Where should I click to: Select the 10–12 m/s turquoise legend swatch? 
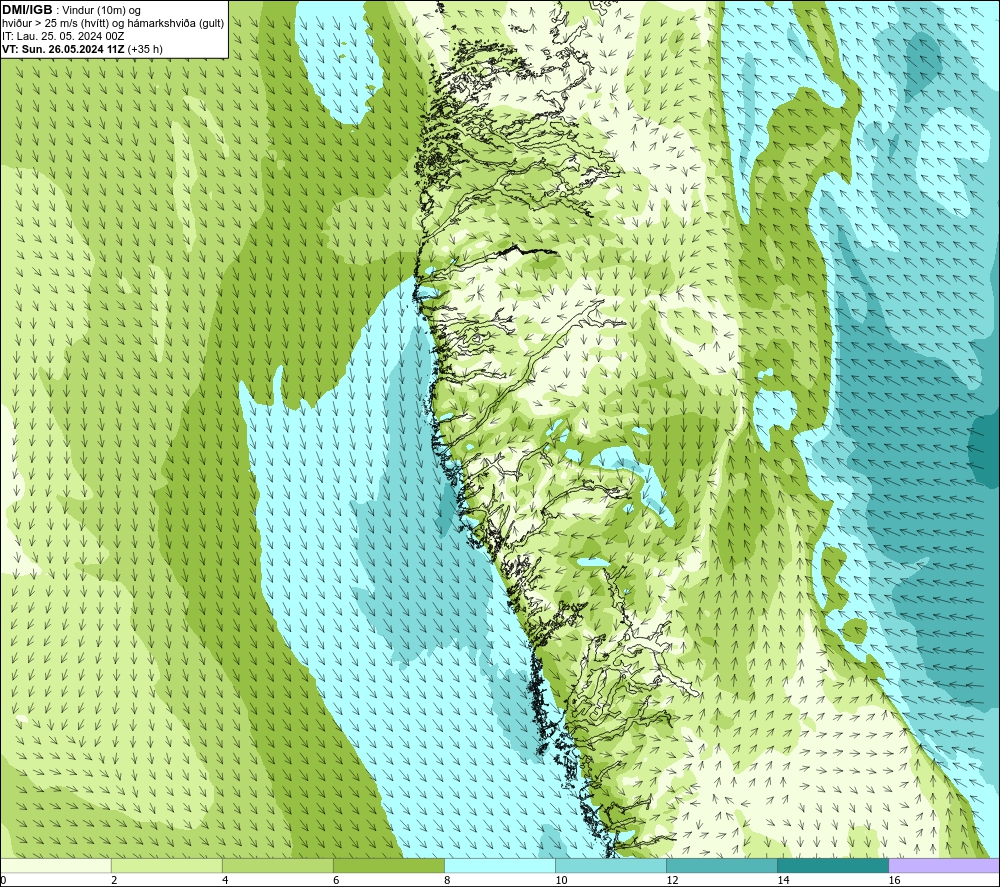(610, 866)
